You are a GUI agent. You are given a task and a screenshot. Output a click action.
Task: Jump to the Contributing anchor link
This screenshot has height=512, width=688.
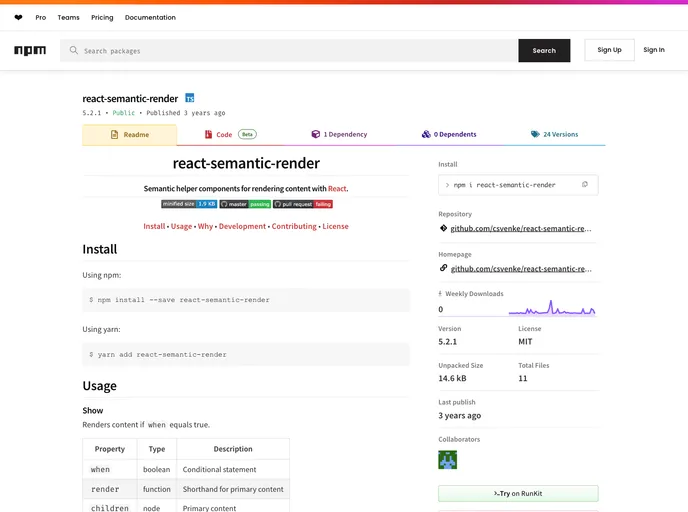click(x=294, y=226)
